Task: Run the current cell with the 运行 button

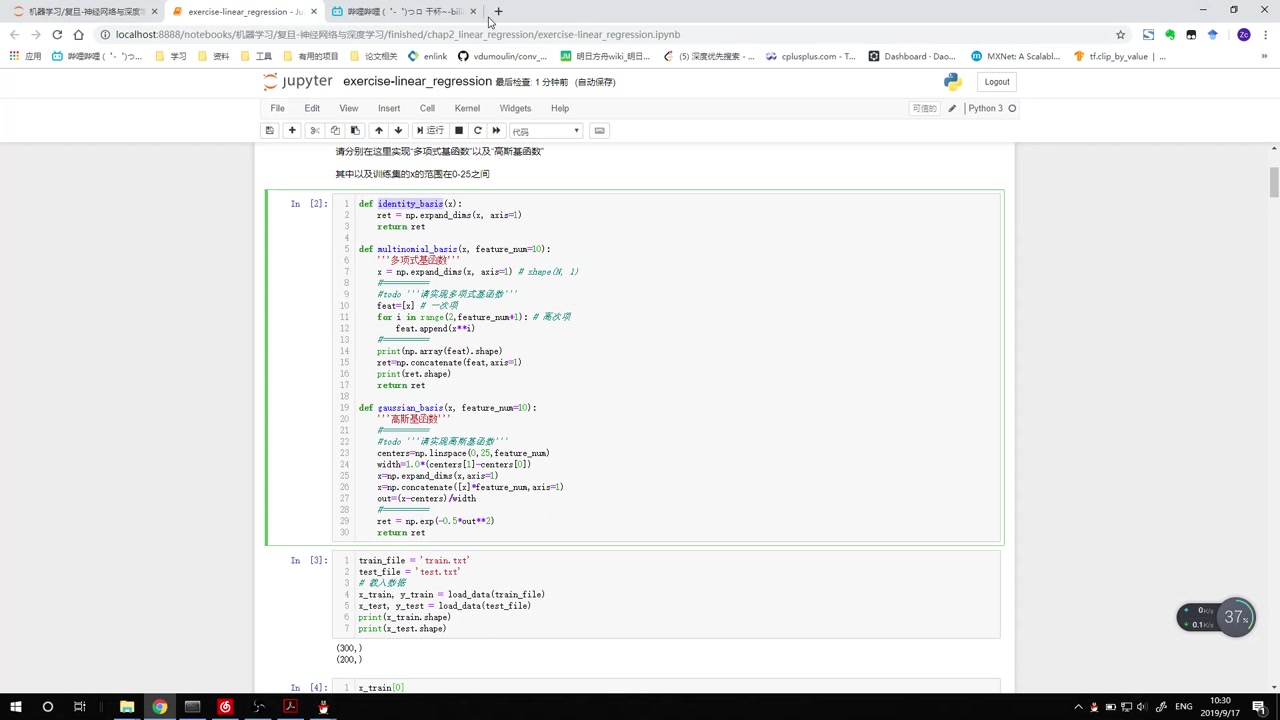Action: (430, 131)
